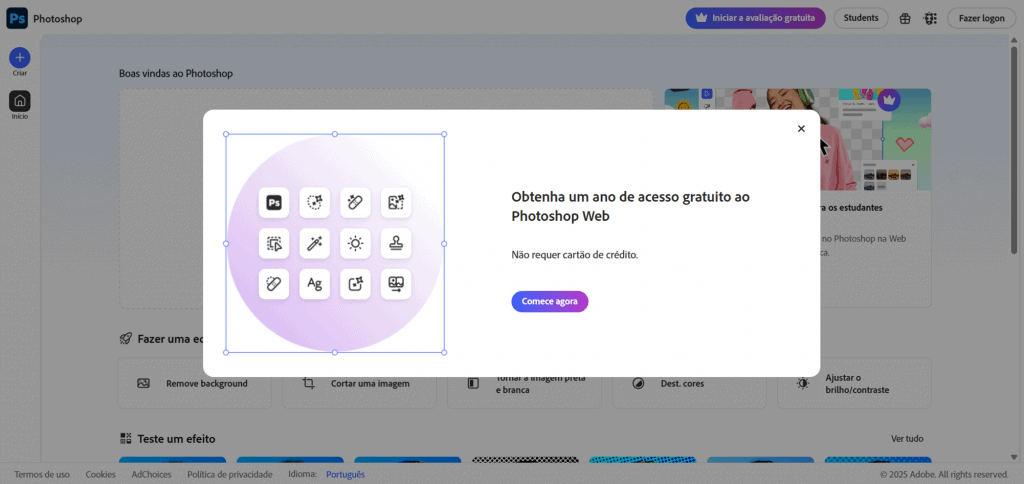1024x484 pixels.
Task: Choose the Remove background quick action
Action: tap(195, 383)
